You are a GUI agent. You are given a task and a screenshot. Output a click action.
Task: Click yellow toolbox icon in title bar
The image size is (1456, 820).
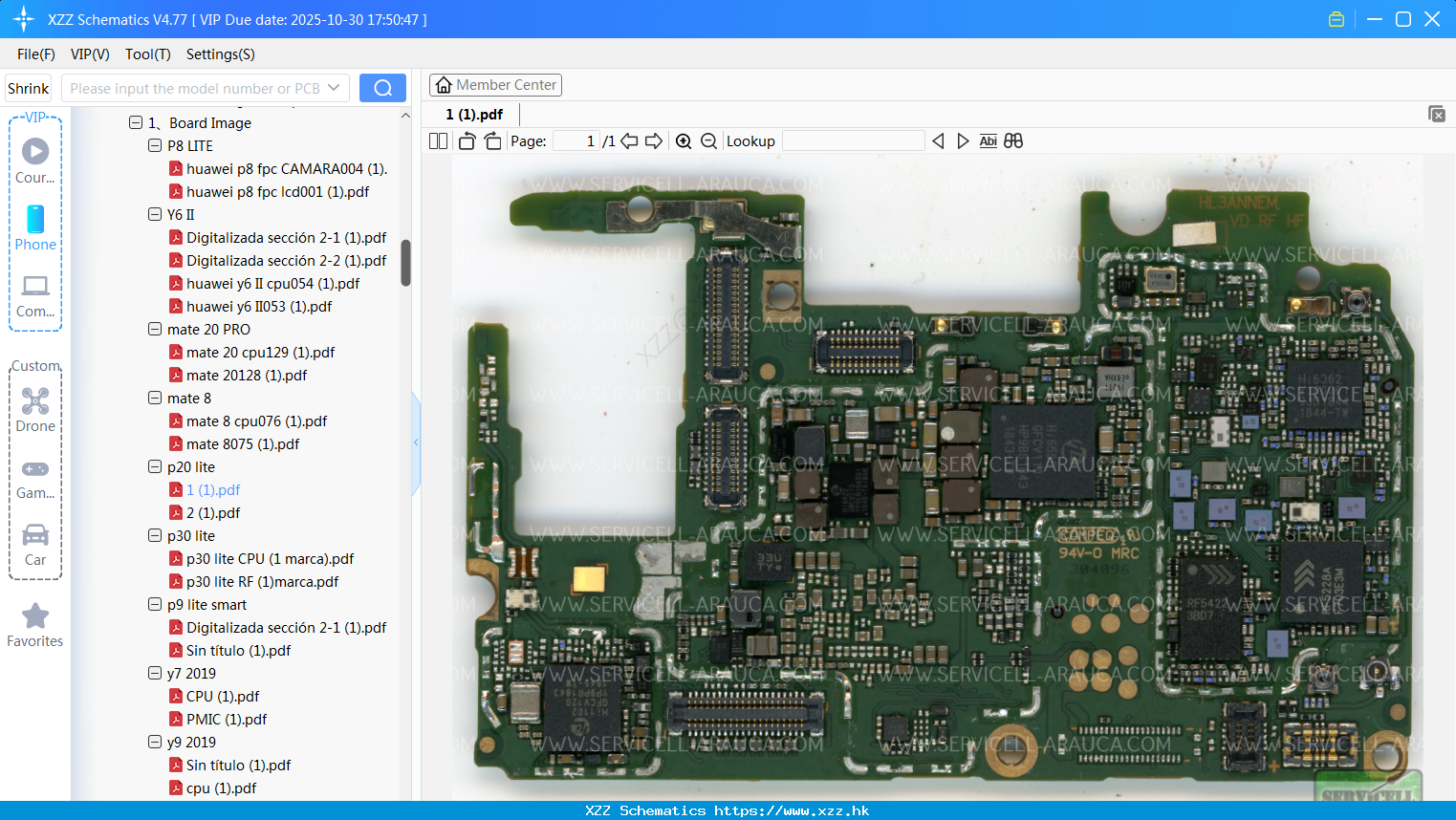point(1336,19)
